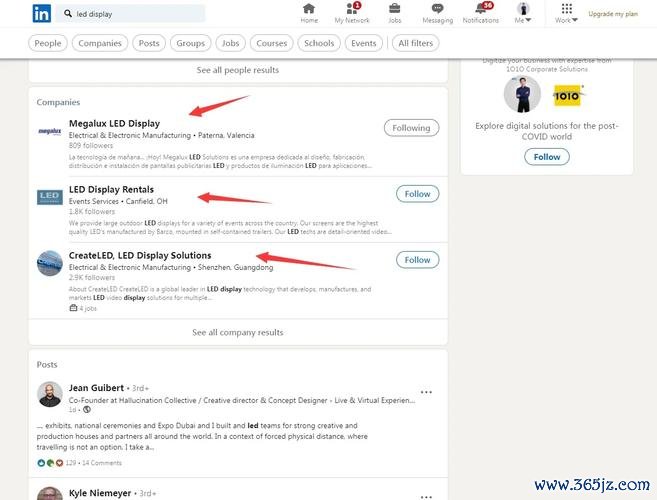Follow CreateLED, LED Display Solutions
This screenshot has height=500, width=657.
(x=417, y=260)
